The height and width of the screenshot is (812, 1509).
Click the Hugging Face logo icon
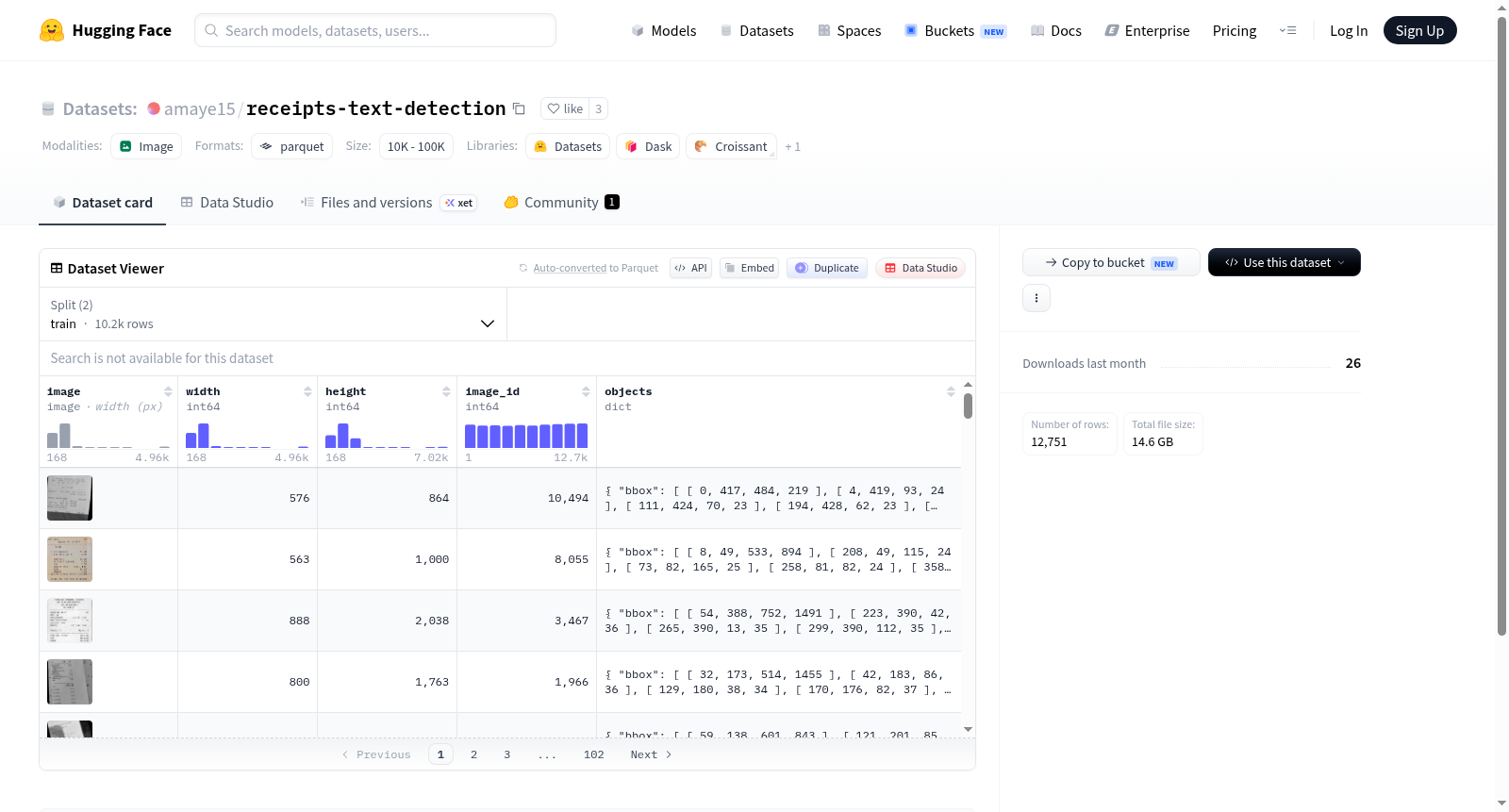click(52, 30)
